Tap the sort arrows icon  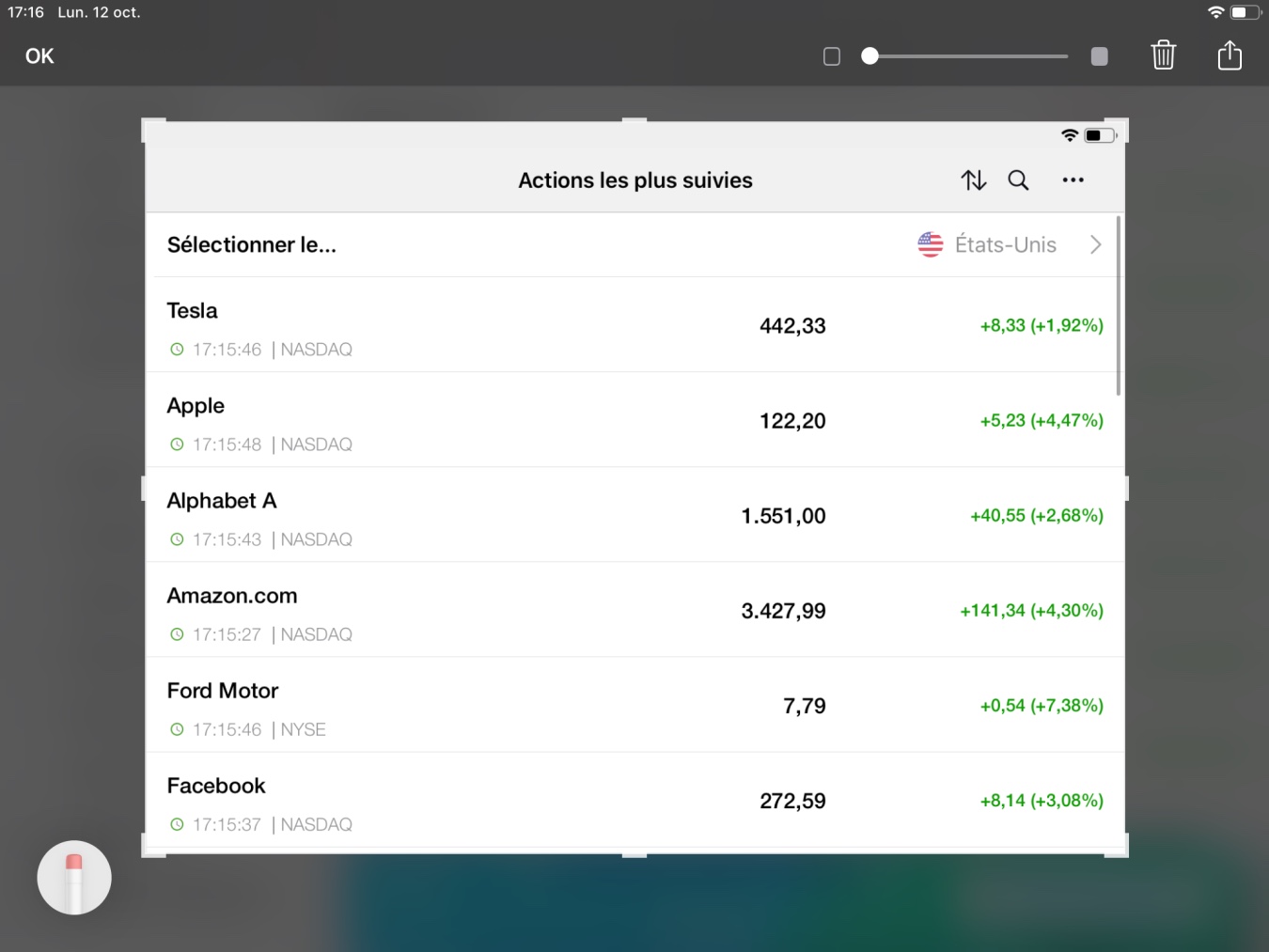click(x=974, y=180)
